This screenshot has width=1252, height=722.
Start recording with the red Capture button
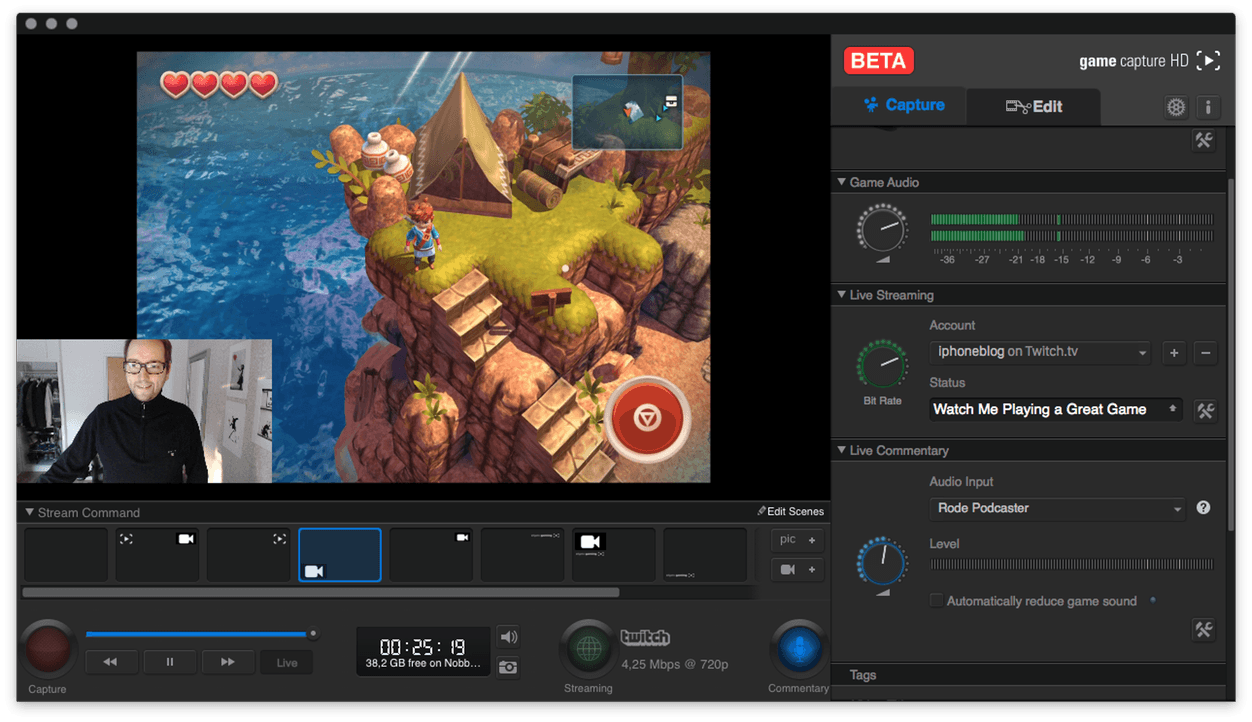click(x=47, y=648)
